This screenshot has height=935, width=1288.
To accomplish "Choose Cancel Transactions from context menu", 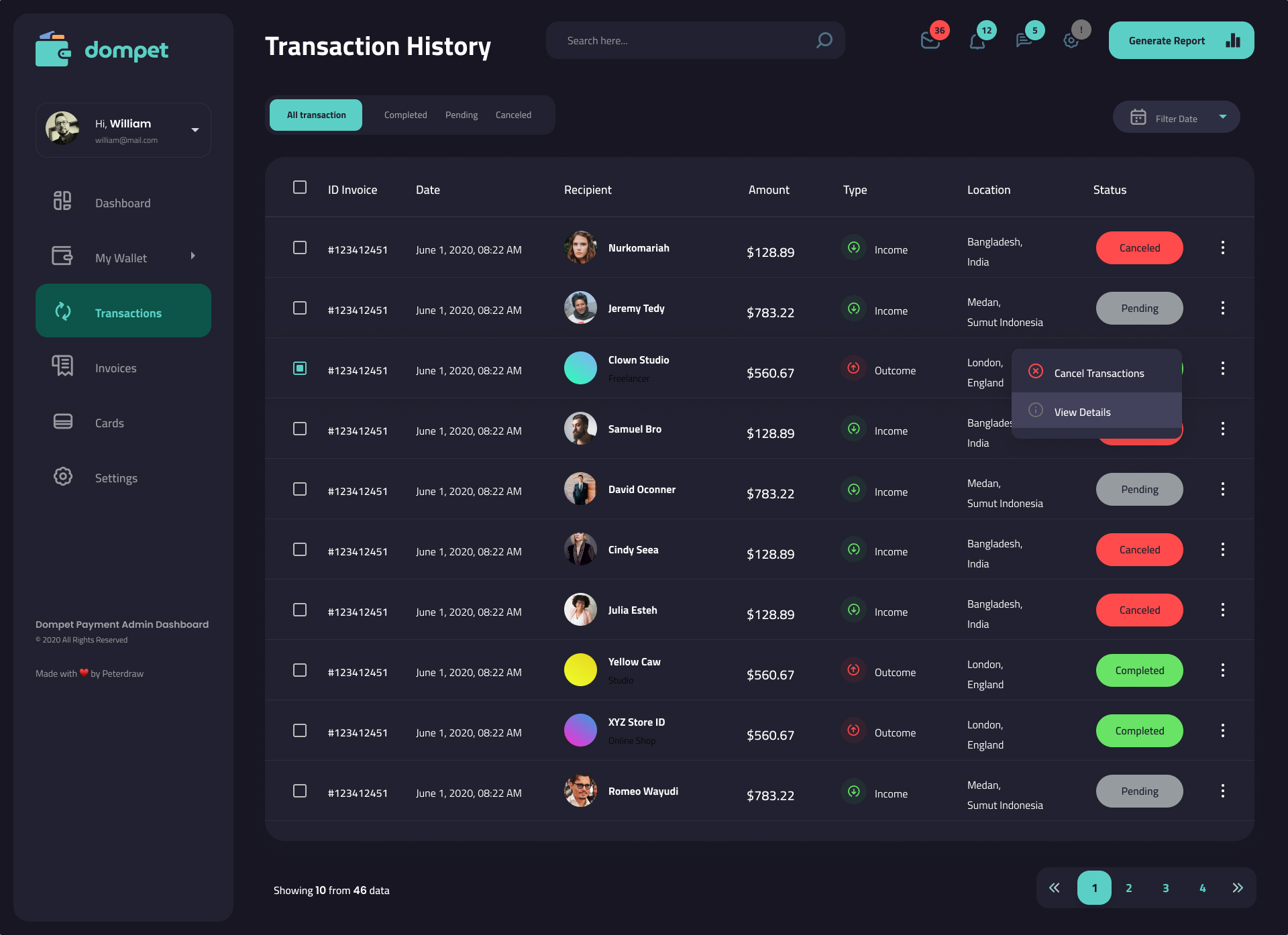I will point(1098,373).
